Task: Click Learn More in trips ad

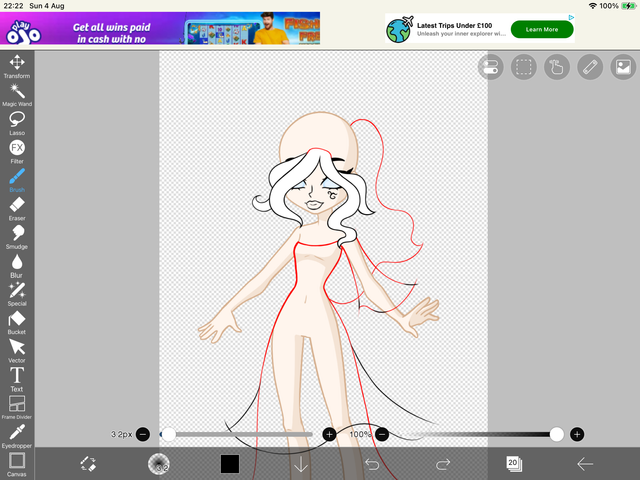Action: pyautogui.click(x=542, y=29)
